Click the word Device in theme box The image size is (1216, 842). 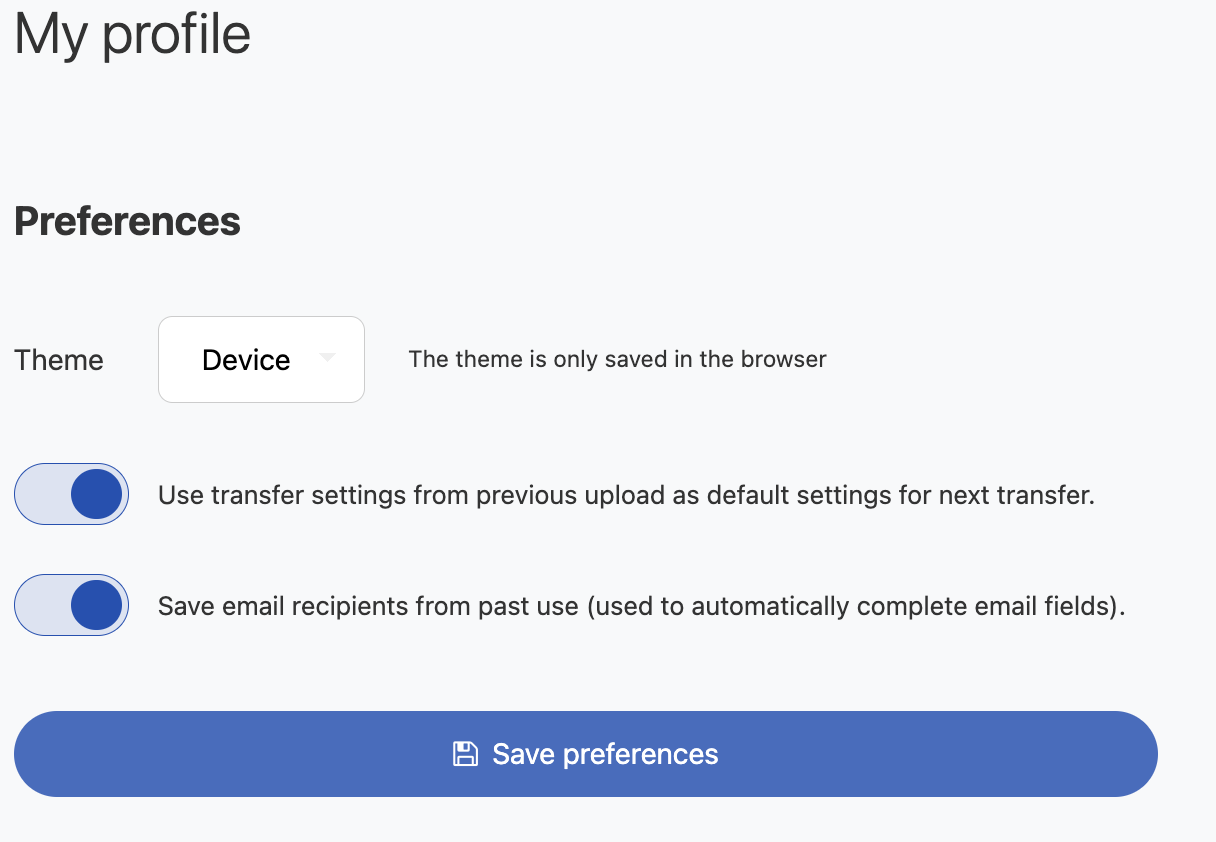[246, 360]
